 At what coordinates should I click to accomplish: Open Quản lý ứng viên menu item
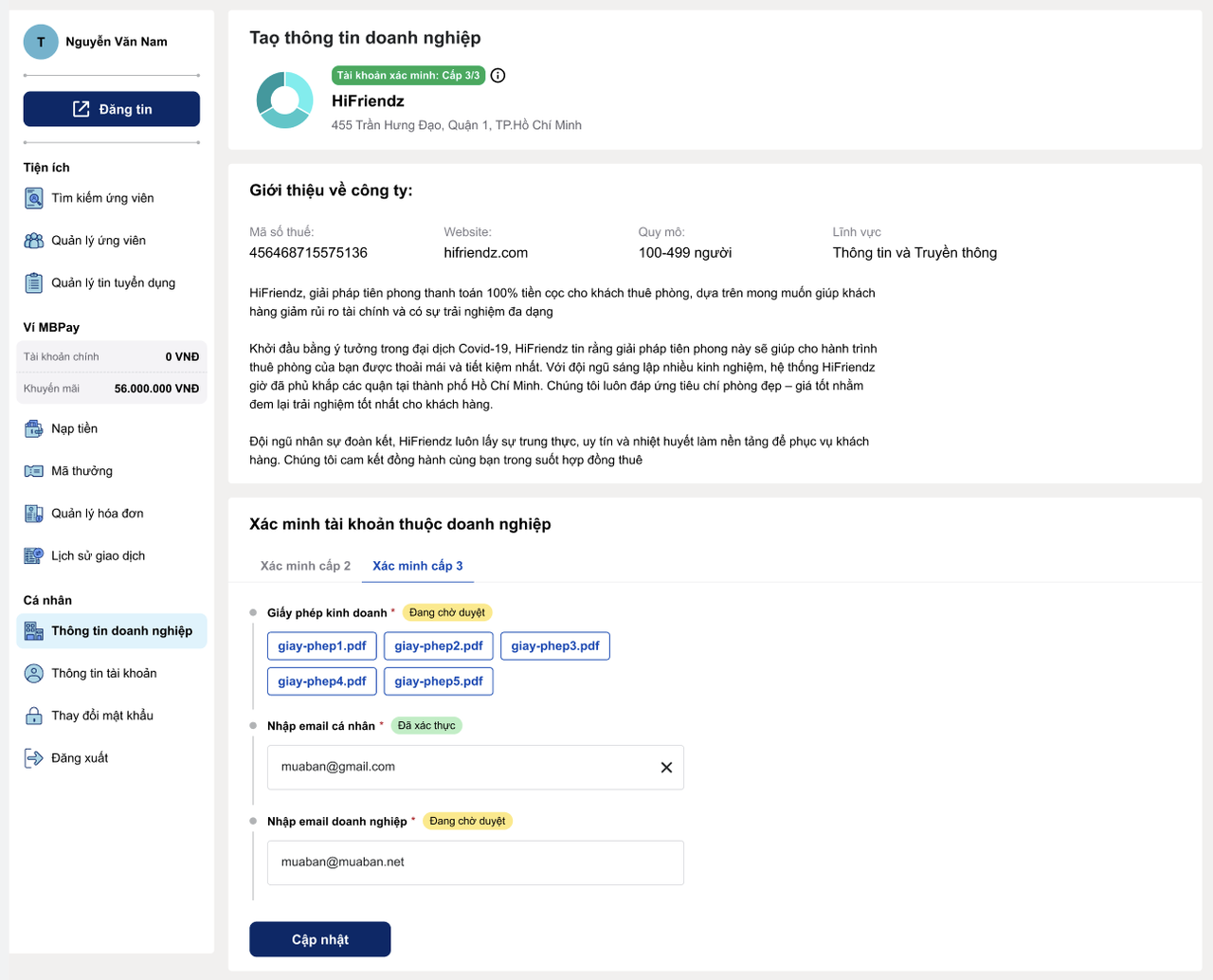pos(112,241)
